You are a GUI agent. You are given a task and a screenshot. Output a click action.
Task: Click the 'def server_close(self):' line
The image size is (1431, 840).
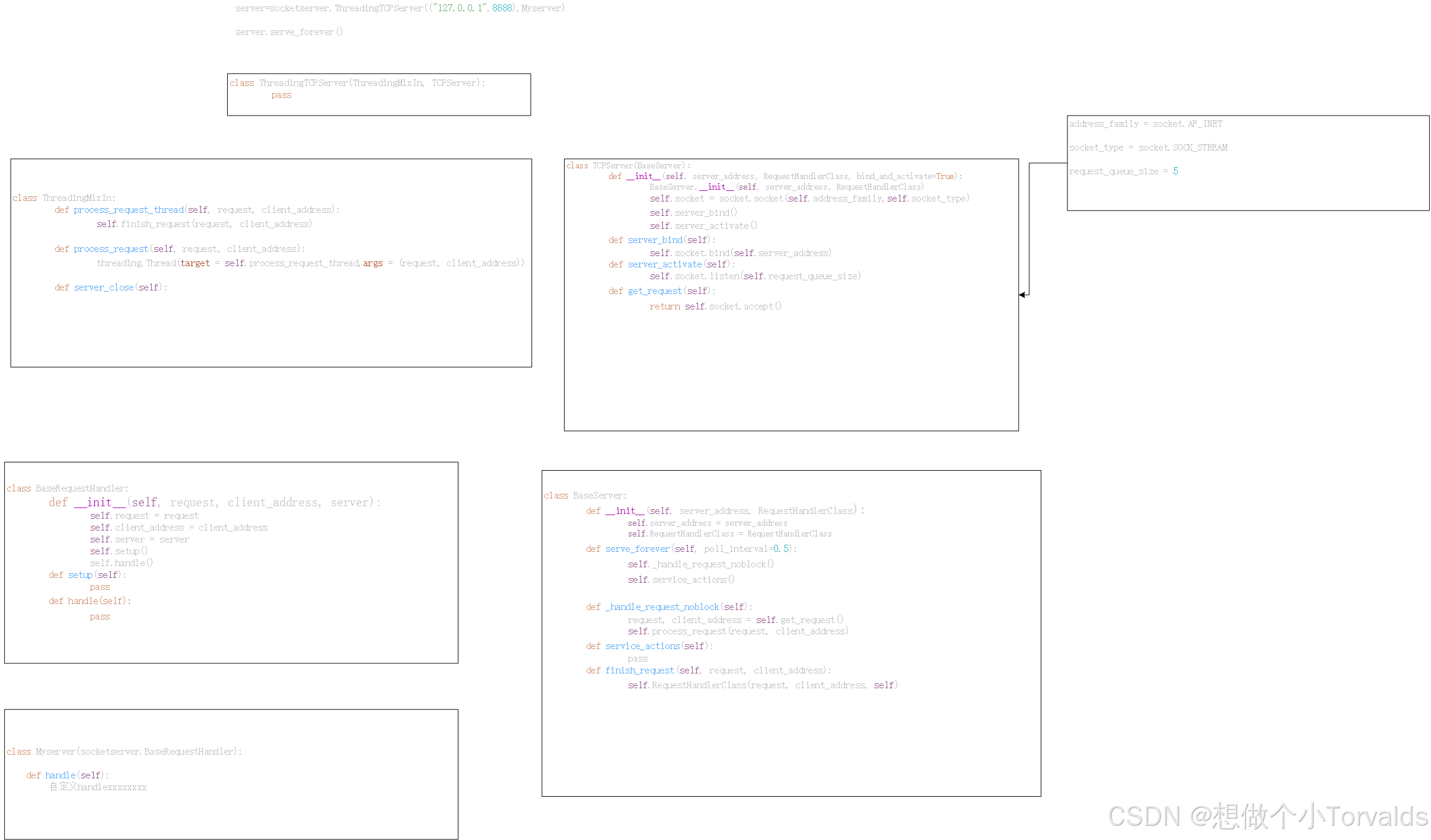pyautogui.click(x=111, y=288)
